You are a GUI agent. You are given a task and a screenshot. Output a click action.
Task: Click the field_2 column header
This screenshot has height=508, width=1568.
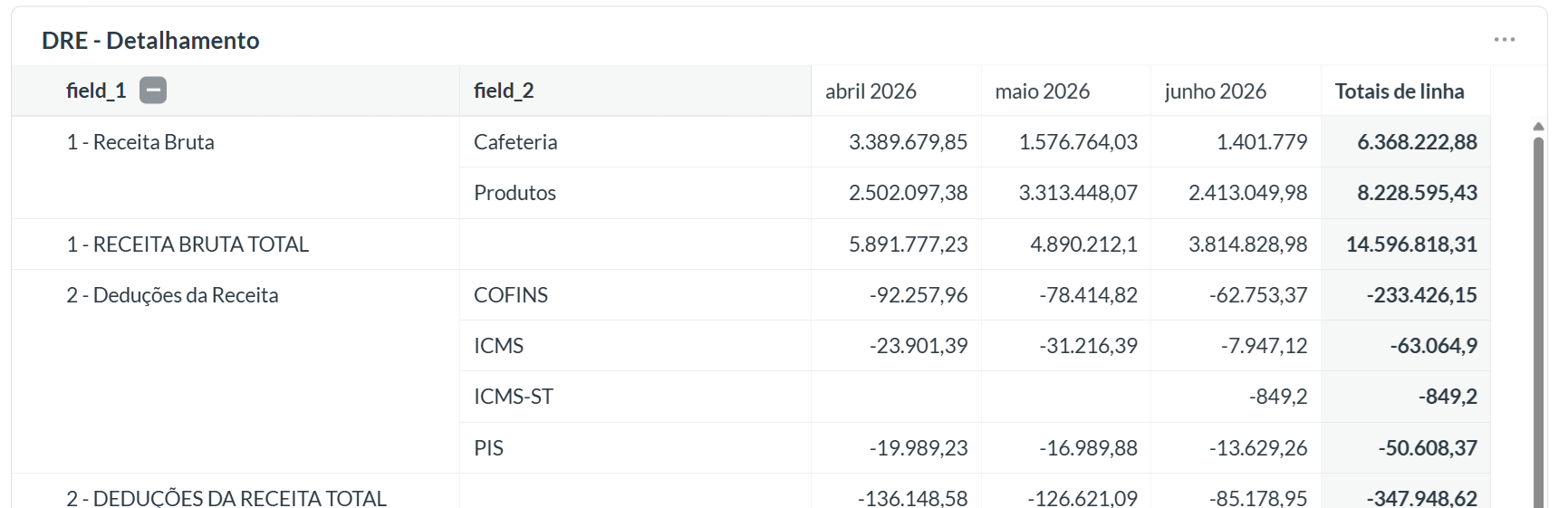pos(504,91)
